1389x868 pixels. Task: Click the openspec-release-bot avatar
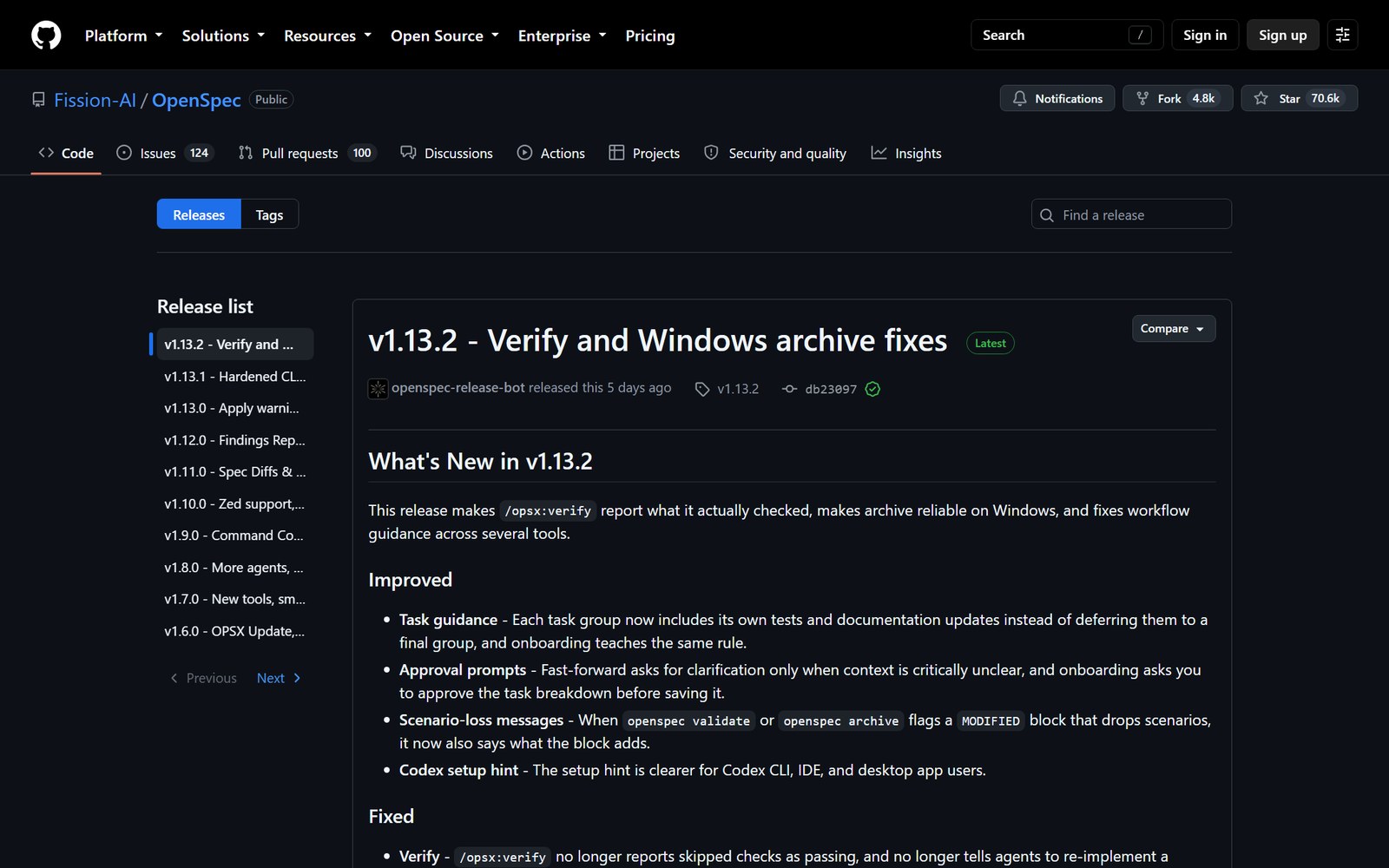point(378,389)
